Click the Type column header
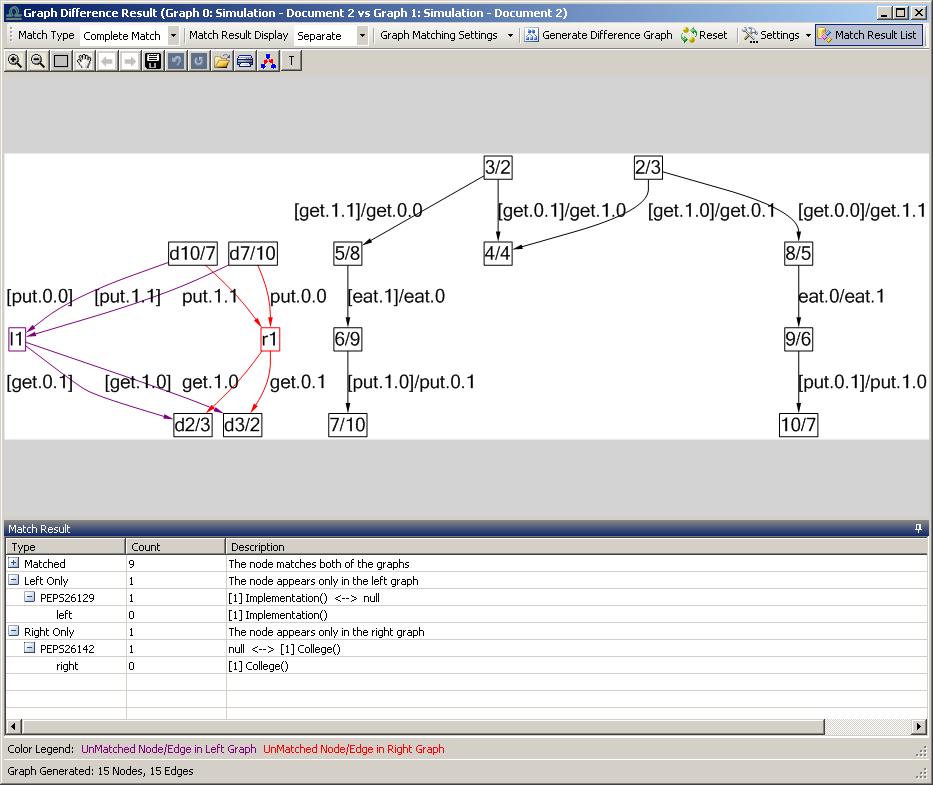 pyautogui.click(x=65, y=547)
